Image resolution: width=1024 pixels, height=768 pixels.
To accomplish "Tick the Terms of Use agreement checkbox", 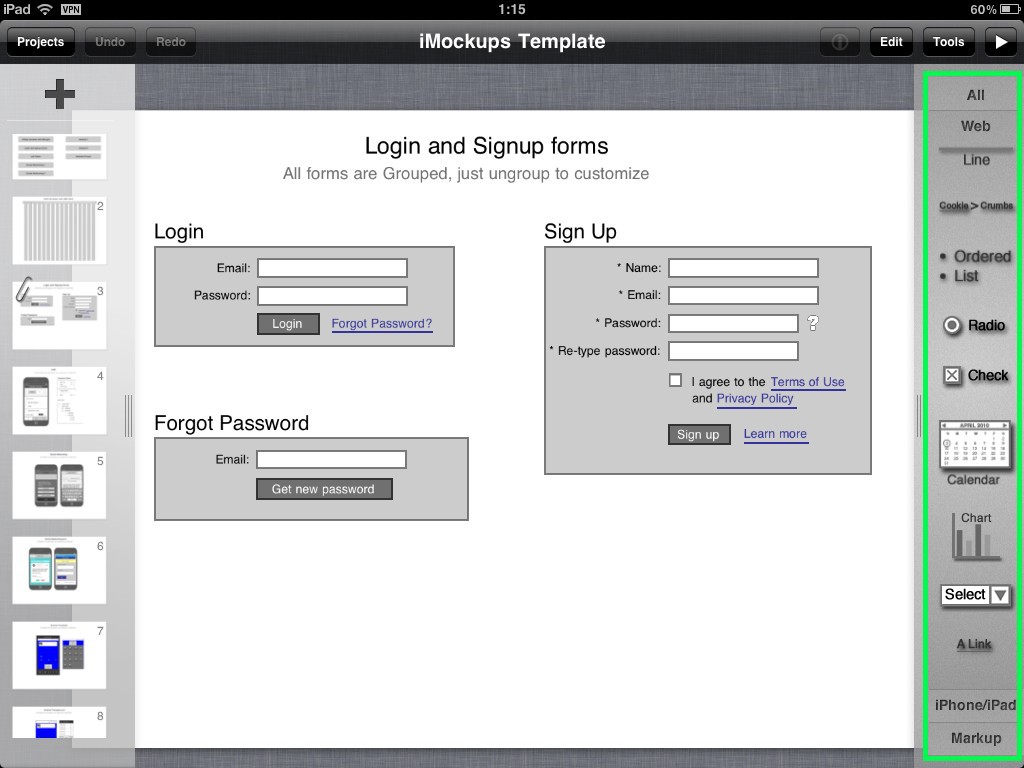I will point(676,380).
